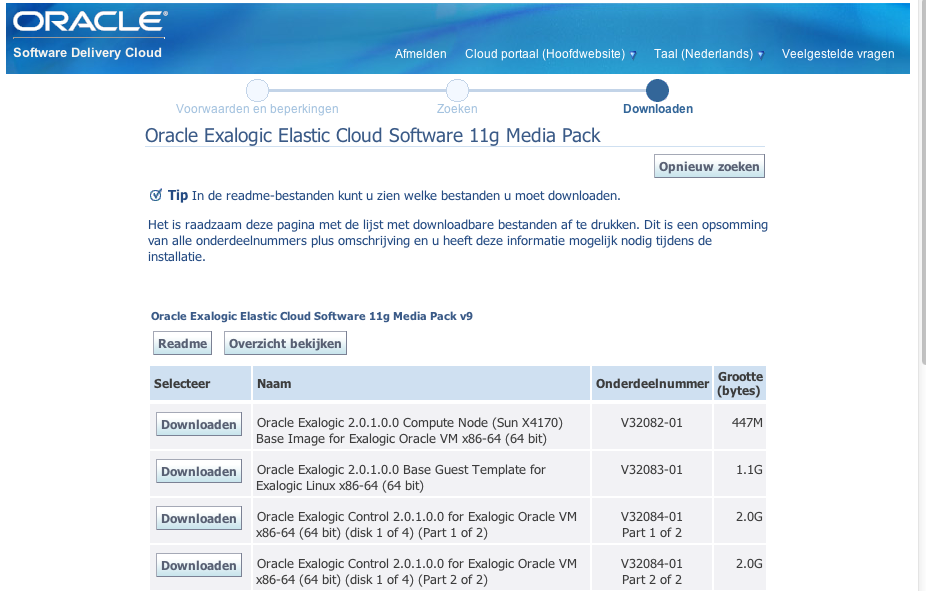This screenshot has height=591, width=926.
Task: Open the Readme button
Action: (182, 344)
